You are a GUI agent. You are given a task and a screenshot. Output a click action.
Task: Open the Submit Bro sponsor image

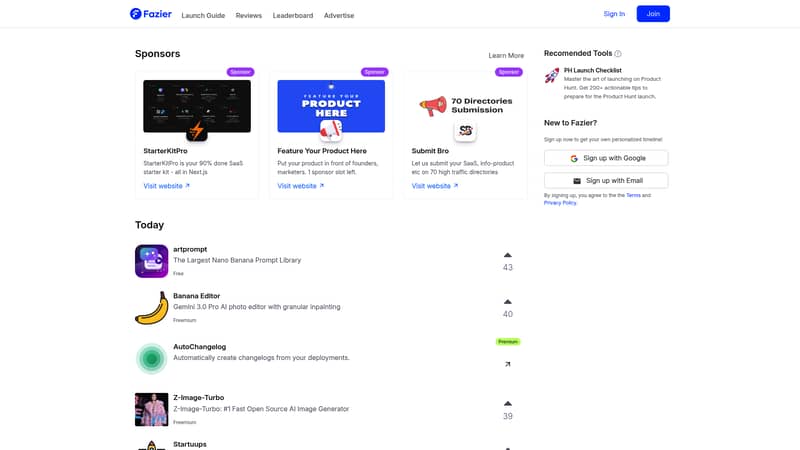[465, 106]
